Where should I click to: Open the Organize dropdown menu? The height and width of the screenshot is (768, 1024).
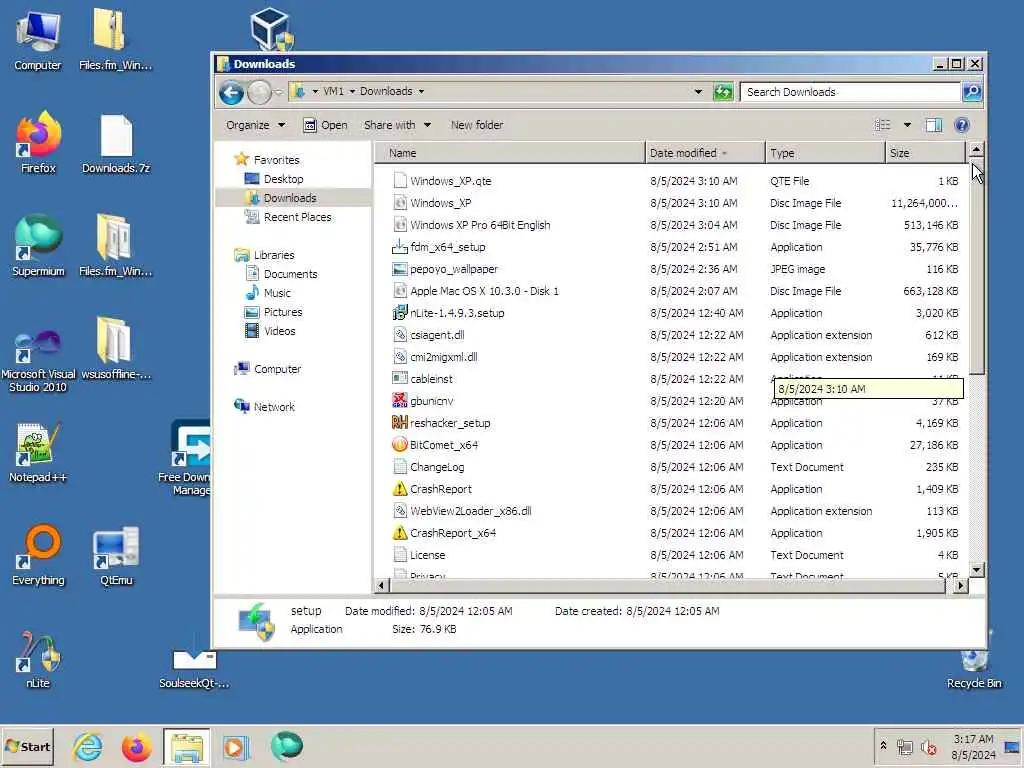tap(255, 125)
